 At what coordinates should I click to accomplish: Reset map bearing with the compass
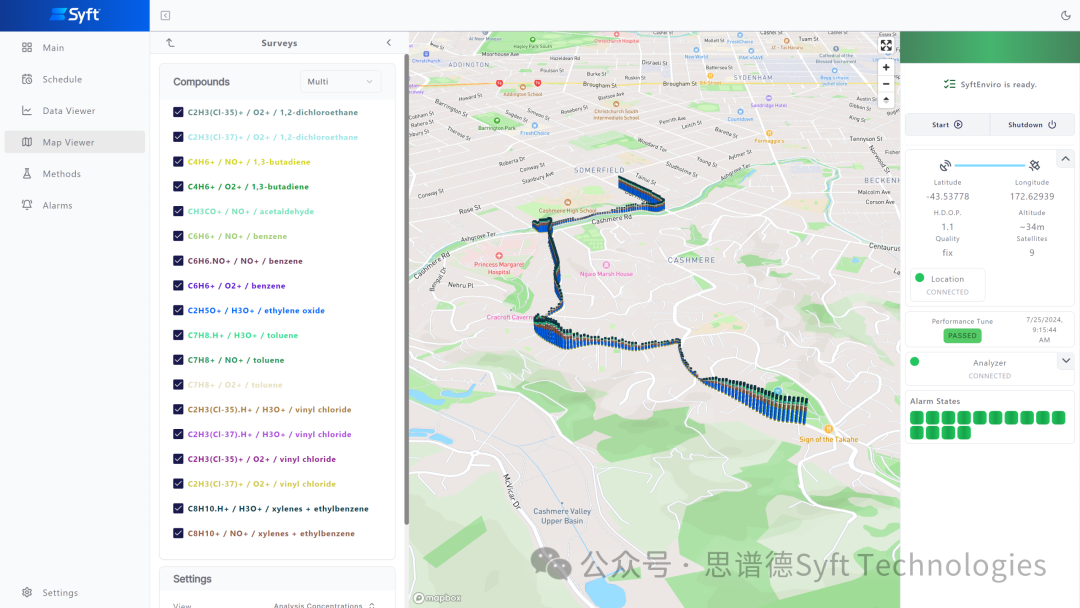click(x=886, y=101)
